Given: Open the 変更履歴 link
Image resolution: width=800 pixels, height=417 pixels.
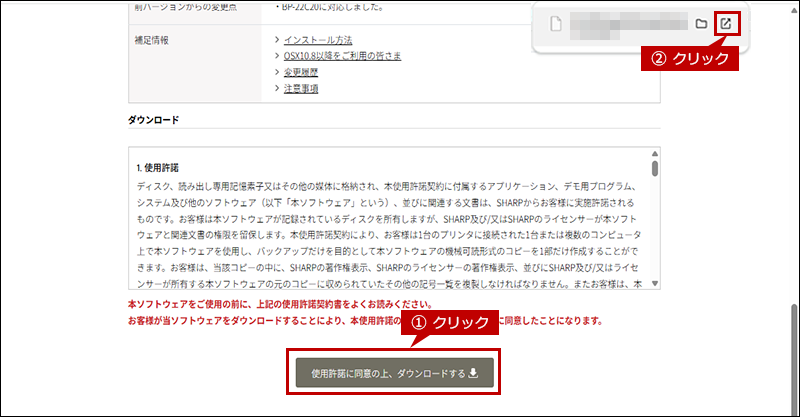Looking at the screenshot, I should (300, 72).
